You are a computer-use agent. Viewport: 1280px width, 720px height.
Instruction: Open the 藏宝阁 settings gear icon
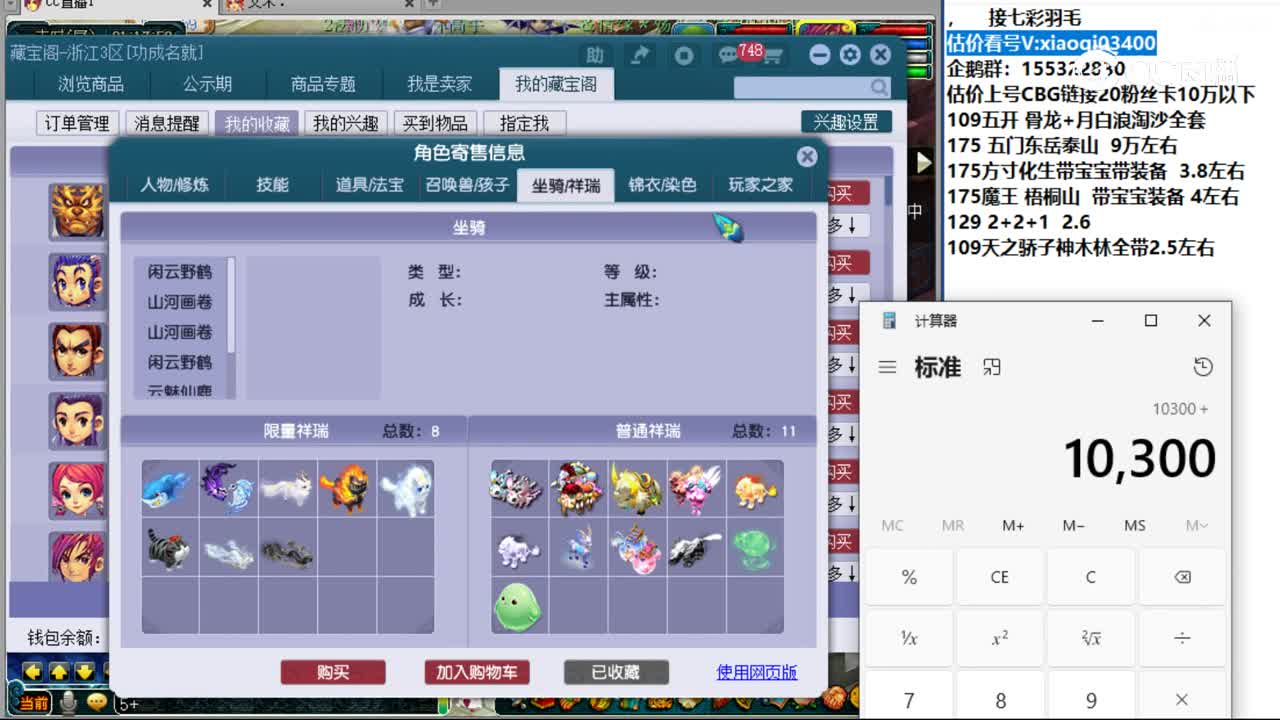848,57
